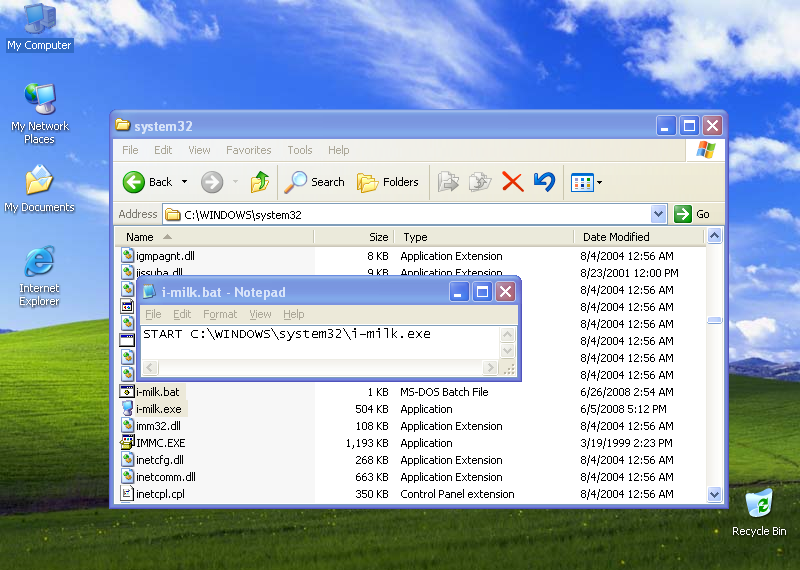Click the file list scroll down arrow

tap(714, 494)
